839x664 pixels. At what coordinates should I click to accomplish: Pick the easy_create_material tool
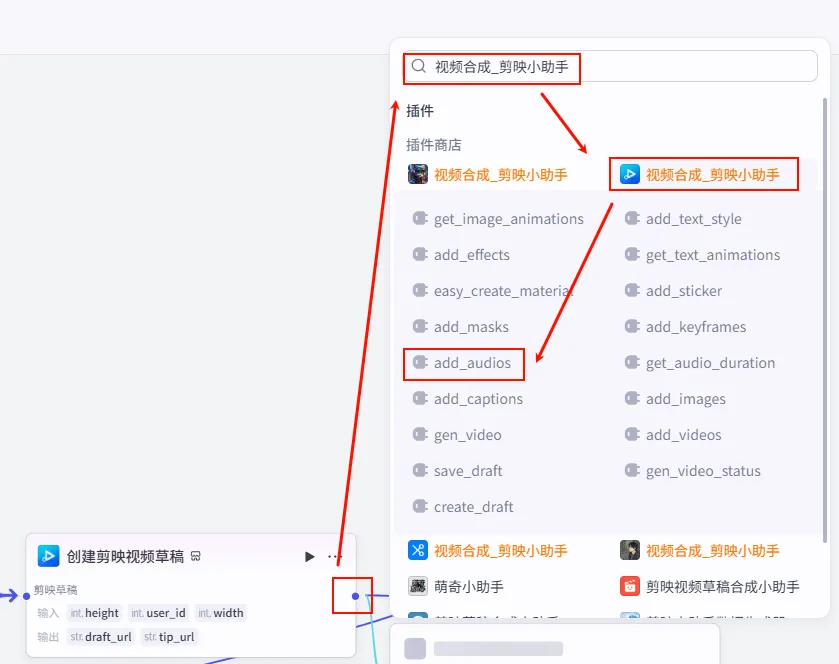pos(493,291)
